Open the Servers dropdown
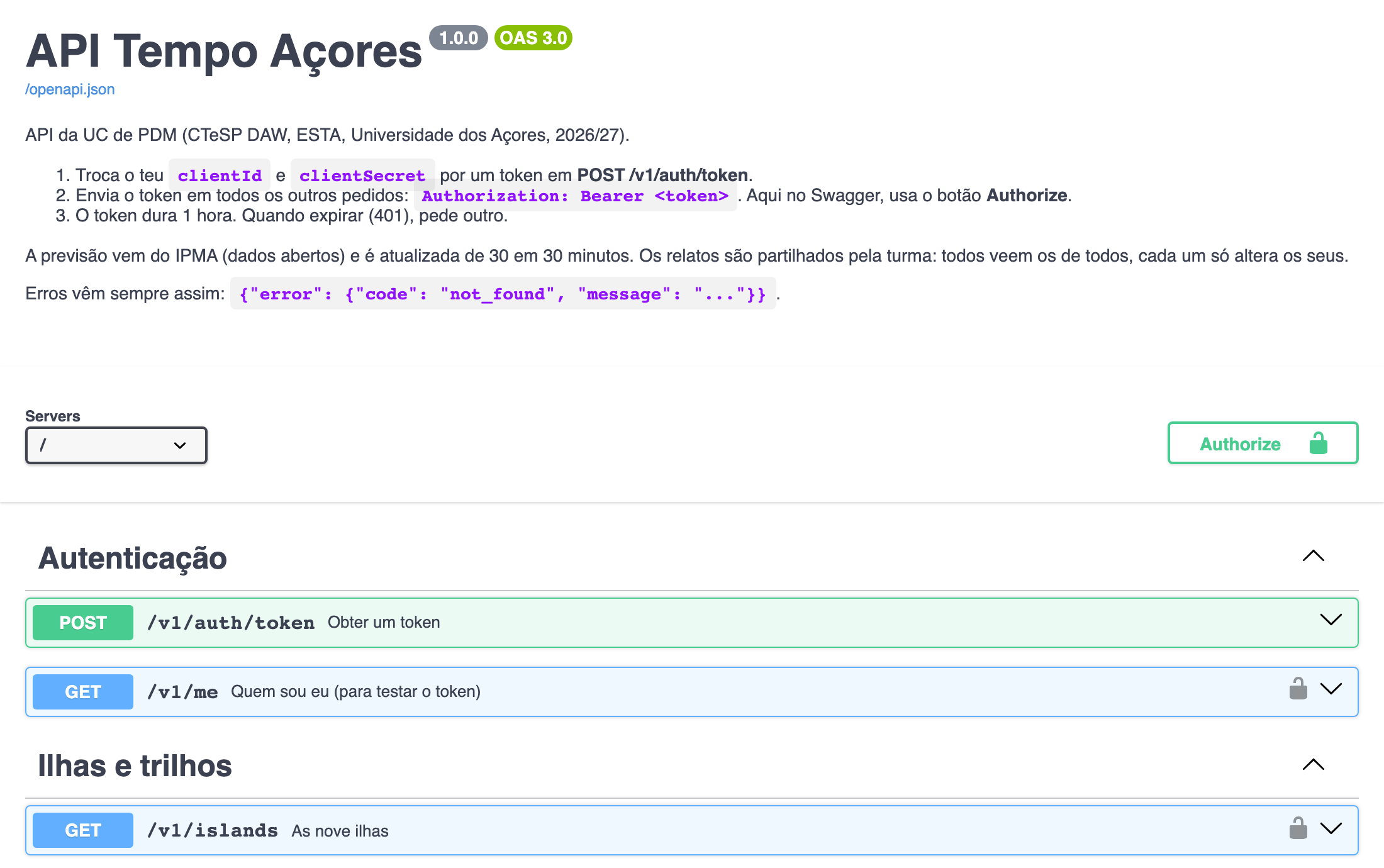 coord(116,445)
